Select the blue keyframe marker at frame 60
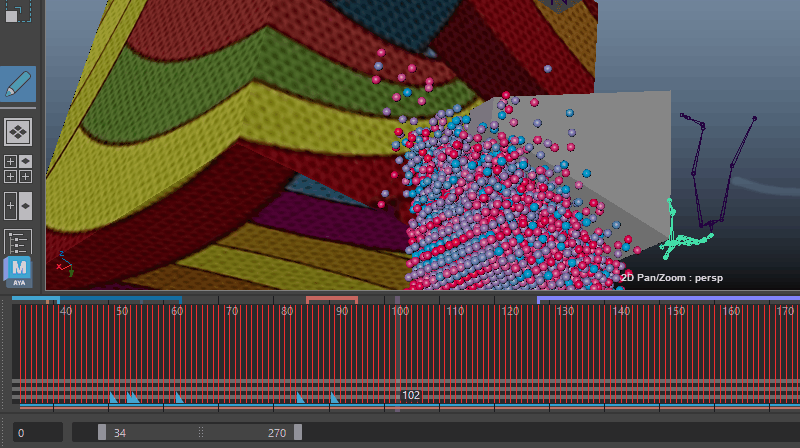The height and width of the screenshot is (448, 800). [x=180, y=398]
